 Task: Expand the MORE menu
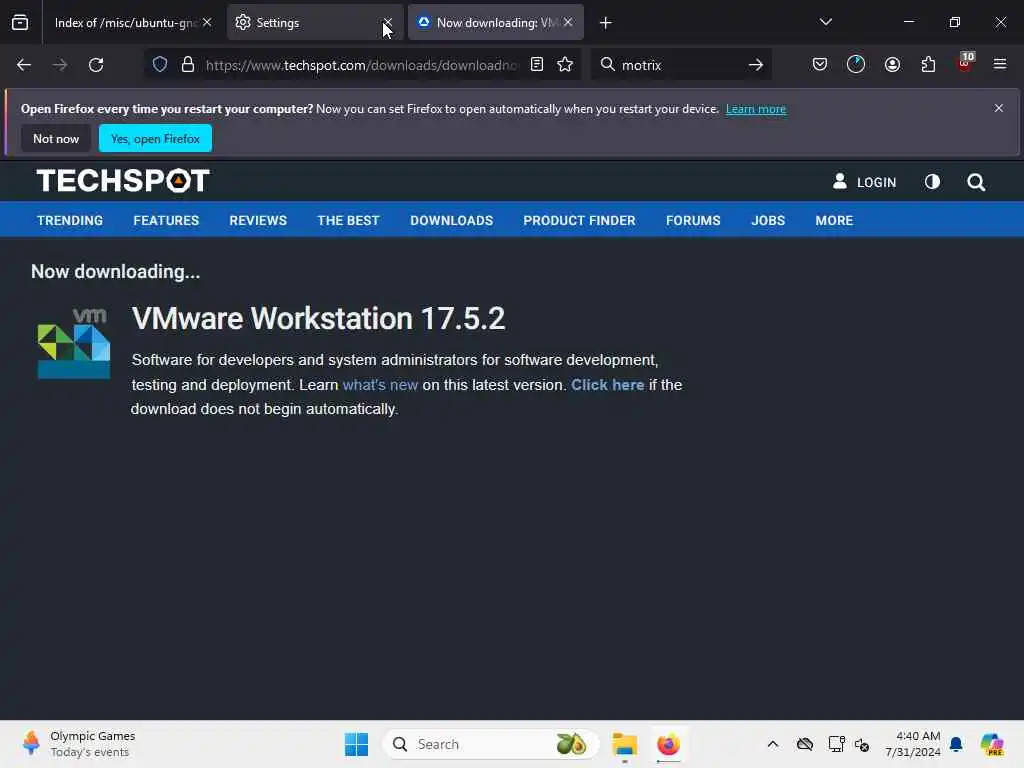pyautogui.click(x=834, y=221)
